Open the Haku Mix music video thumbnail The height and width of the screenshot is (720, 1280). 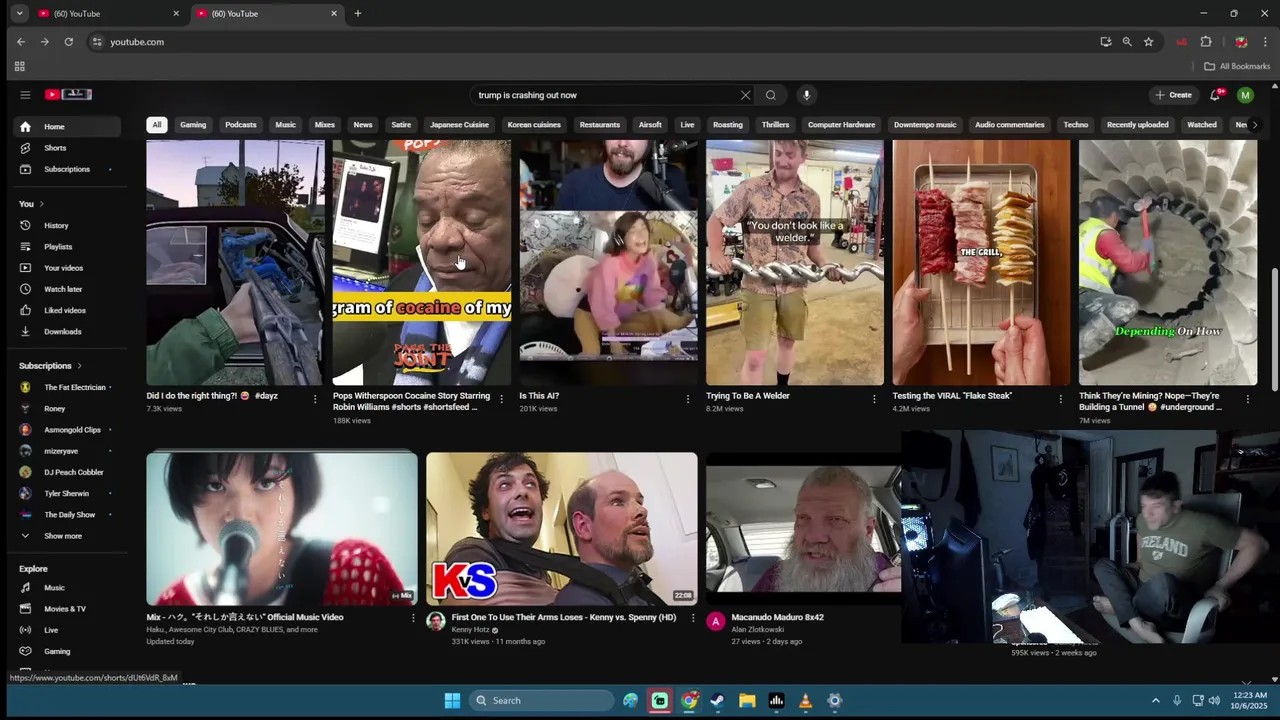tap(282, 528)
